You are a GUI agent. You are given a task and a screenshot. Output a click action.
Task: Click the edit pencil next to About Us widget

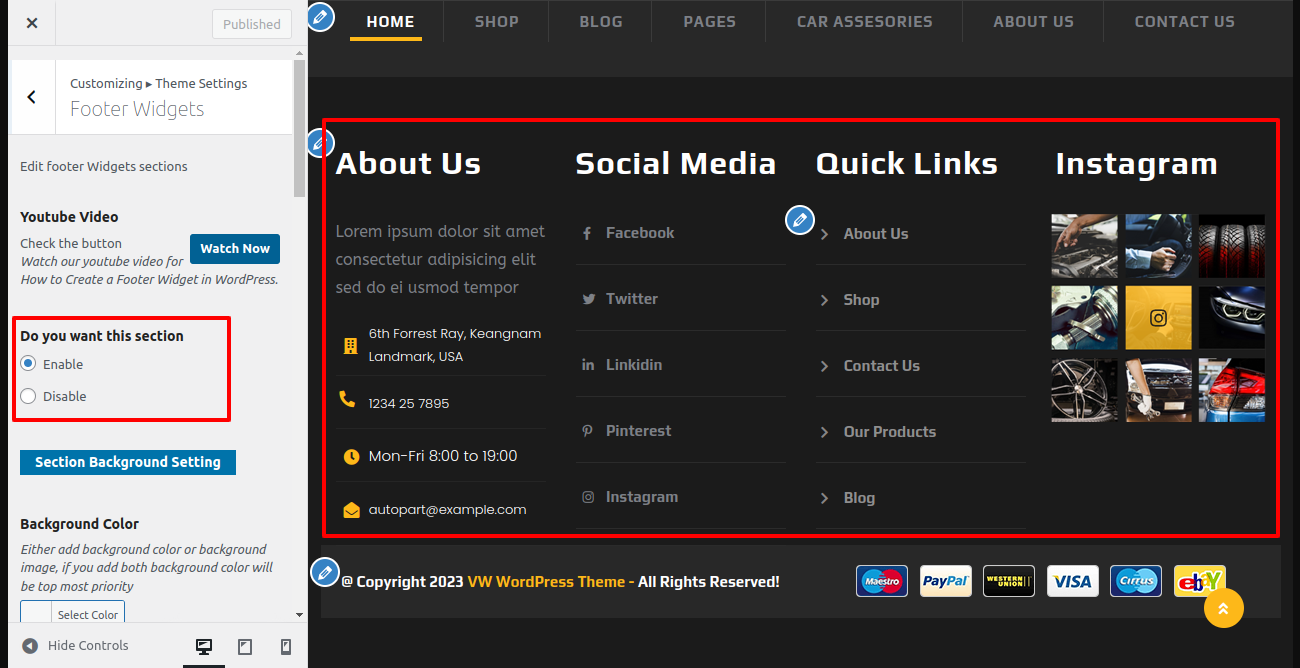point(320,143)
